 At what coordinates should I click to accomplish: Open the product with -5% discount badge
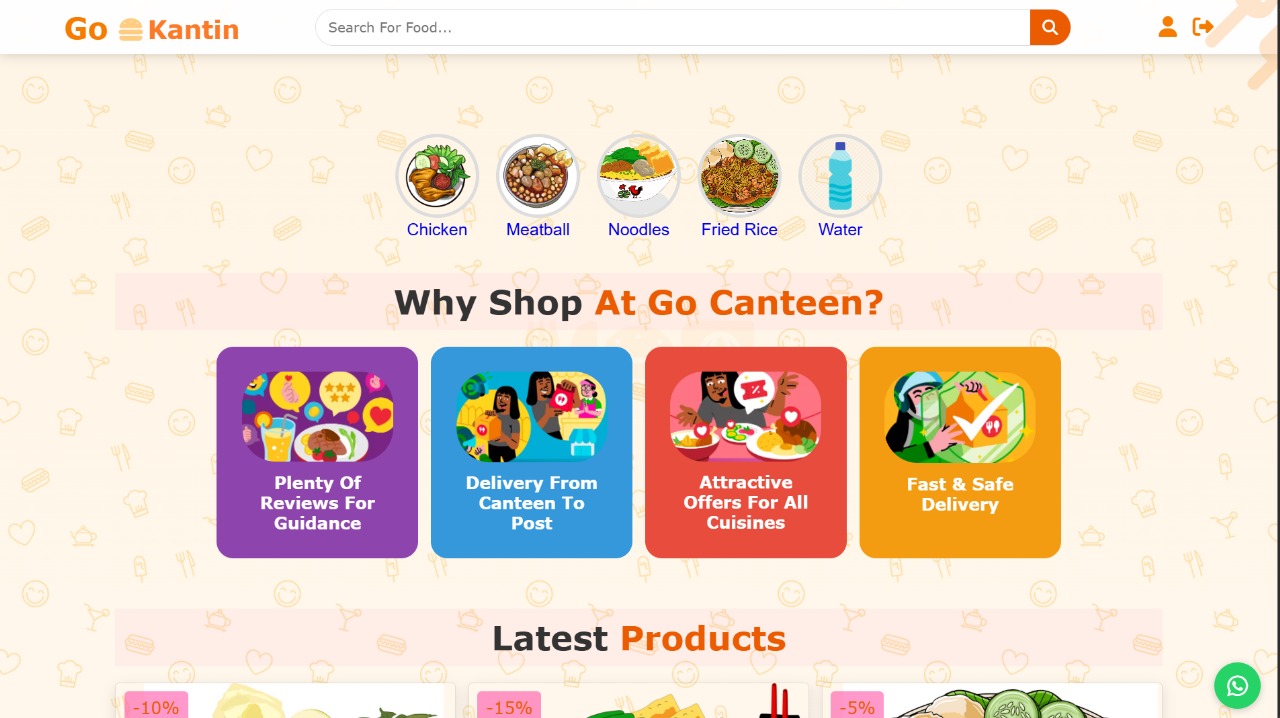coord(992,701)
